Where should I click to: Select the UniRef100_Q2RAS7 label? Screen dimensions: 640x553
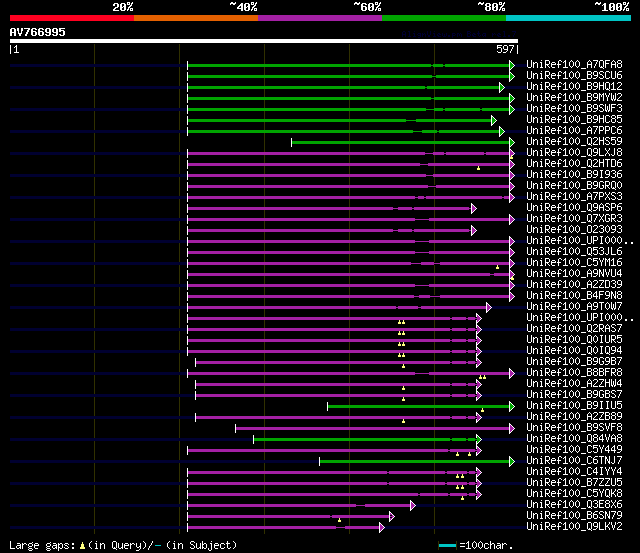(574, 329)
